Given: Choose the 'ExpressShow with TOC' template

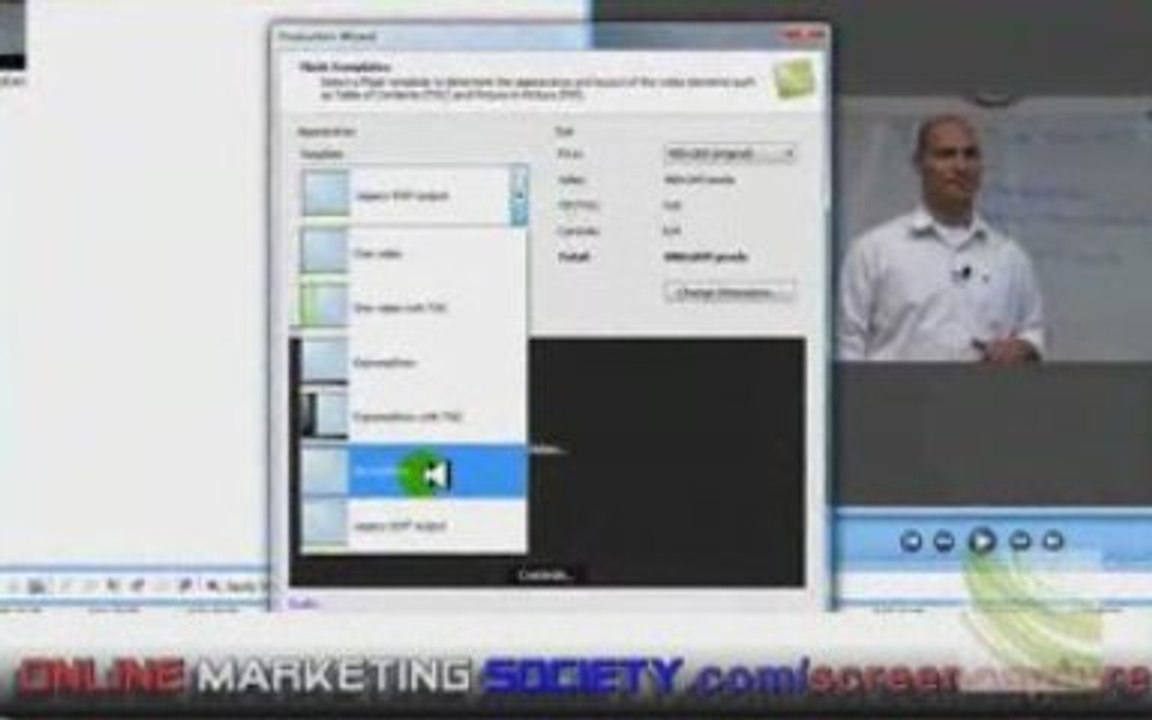Looking at the screenshot, I should click(413, 416).
